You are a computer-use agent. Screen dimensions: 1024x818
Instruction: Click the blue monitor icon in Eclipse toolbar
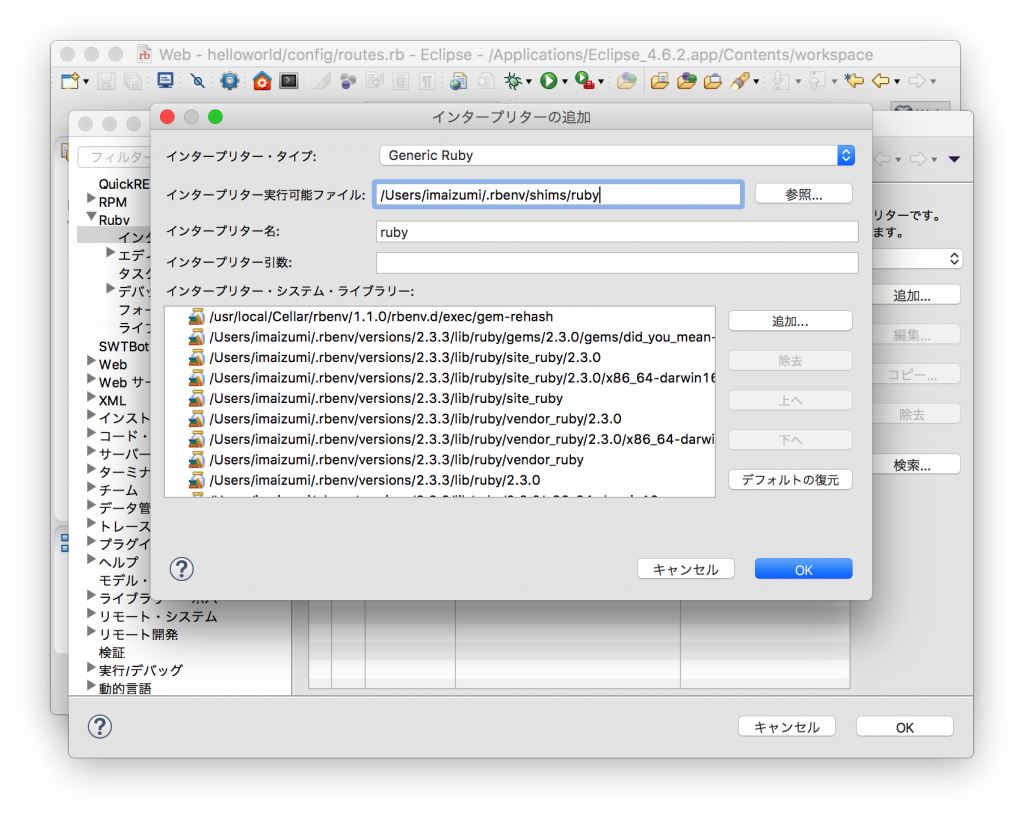pos(165,80)
